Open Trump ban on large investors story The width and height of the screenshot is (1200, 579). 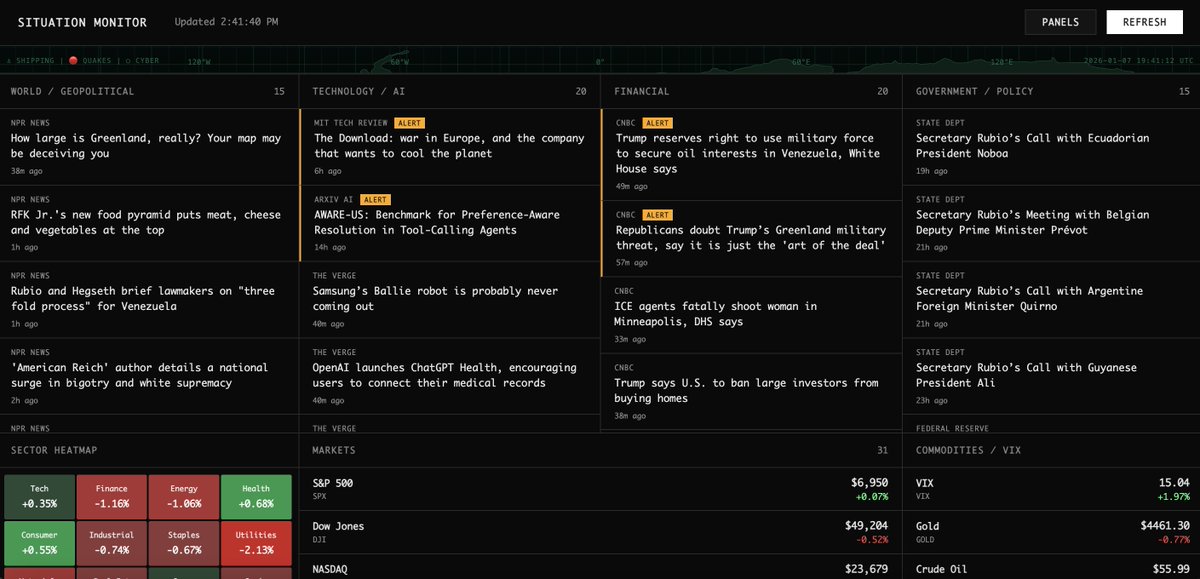[x=751, y=391]
